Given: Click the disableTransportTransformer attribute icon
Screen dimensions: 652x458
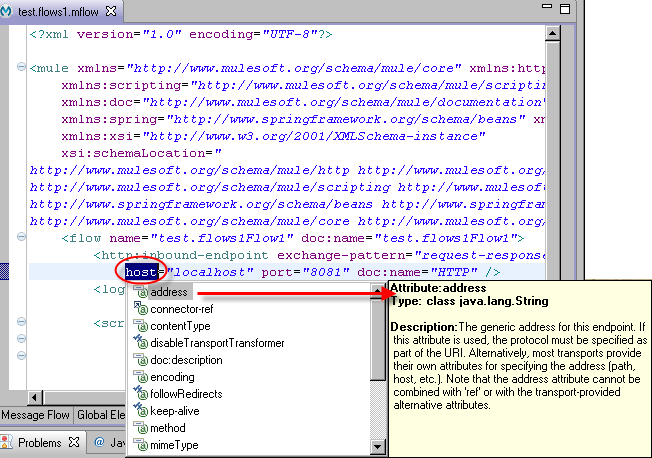Looking at the screenshot, I should (141, 342).
